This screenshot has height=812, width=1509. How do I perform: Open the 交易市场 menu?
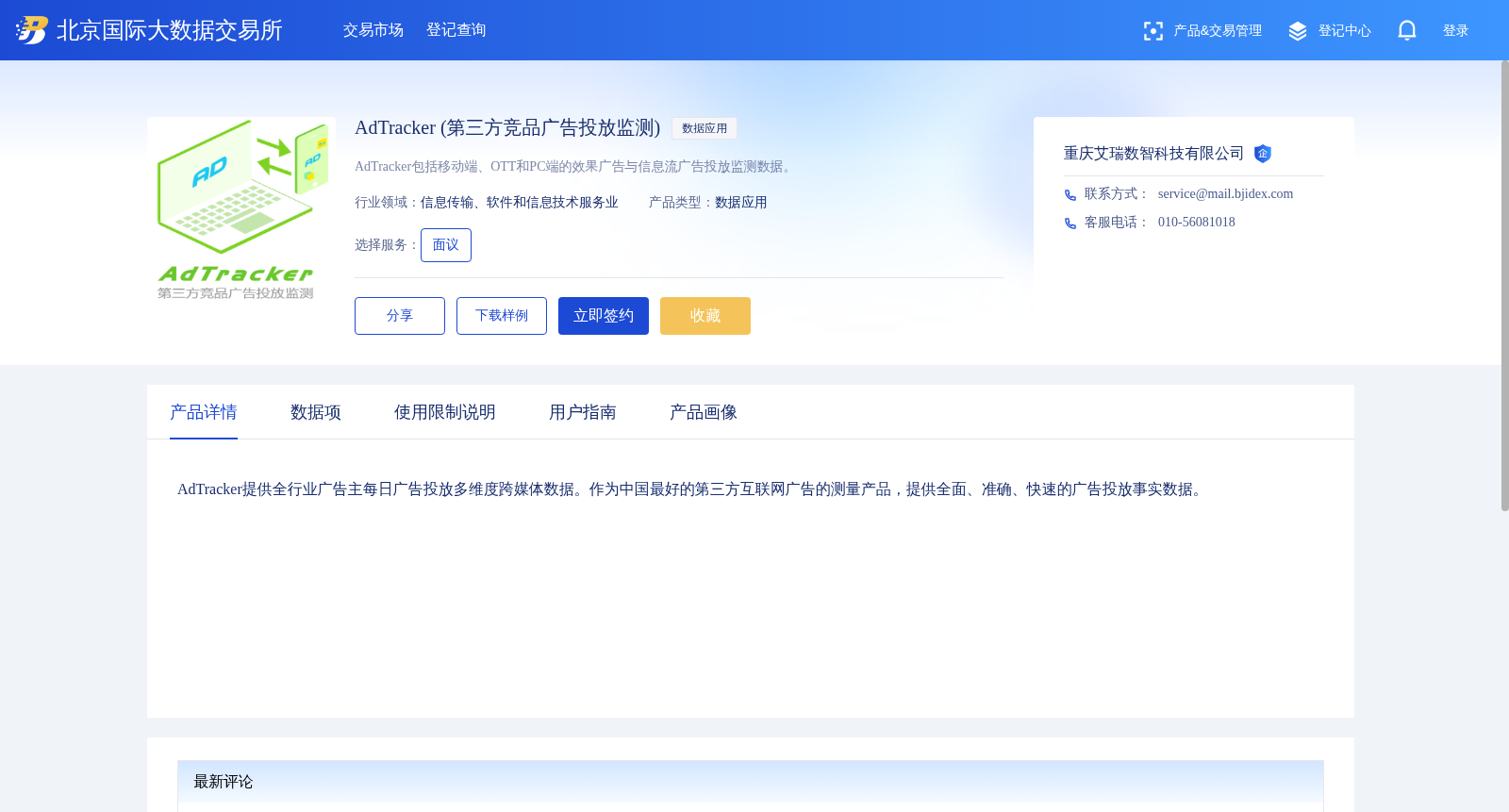pyautogui.click(x=373, y=30)
